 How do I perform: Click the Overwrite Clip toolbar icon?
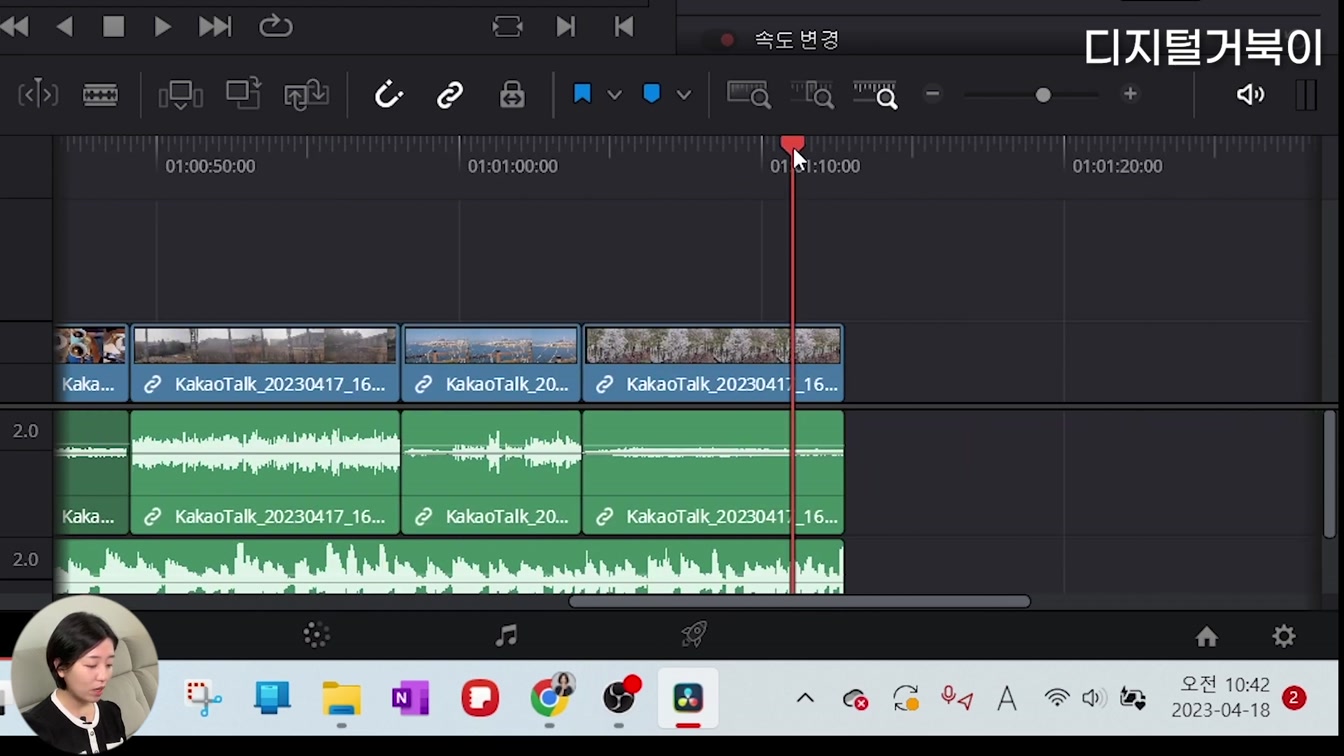pos(243,94)
